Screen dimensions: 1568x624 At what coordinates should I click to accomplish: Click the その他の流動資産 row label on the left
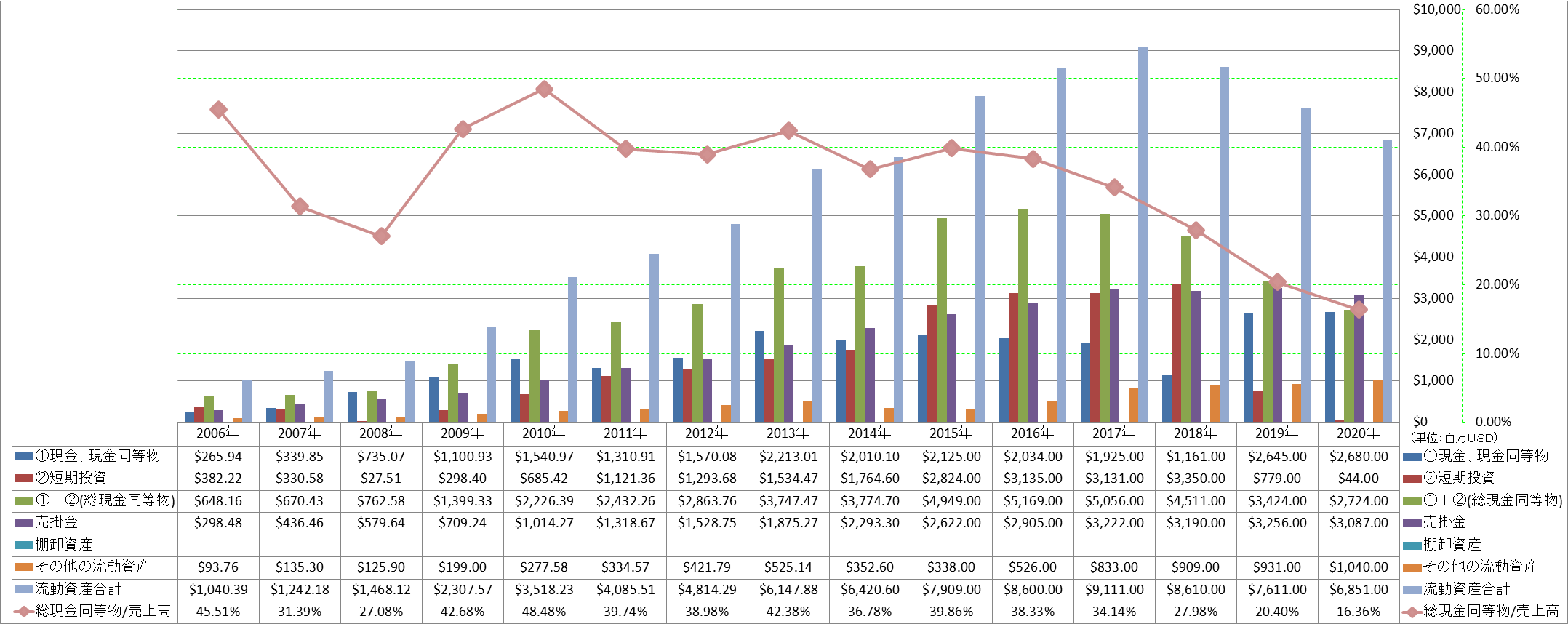[93, 567]
